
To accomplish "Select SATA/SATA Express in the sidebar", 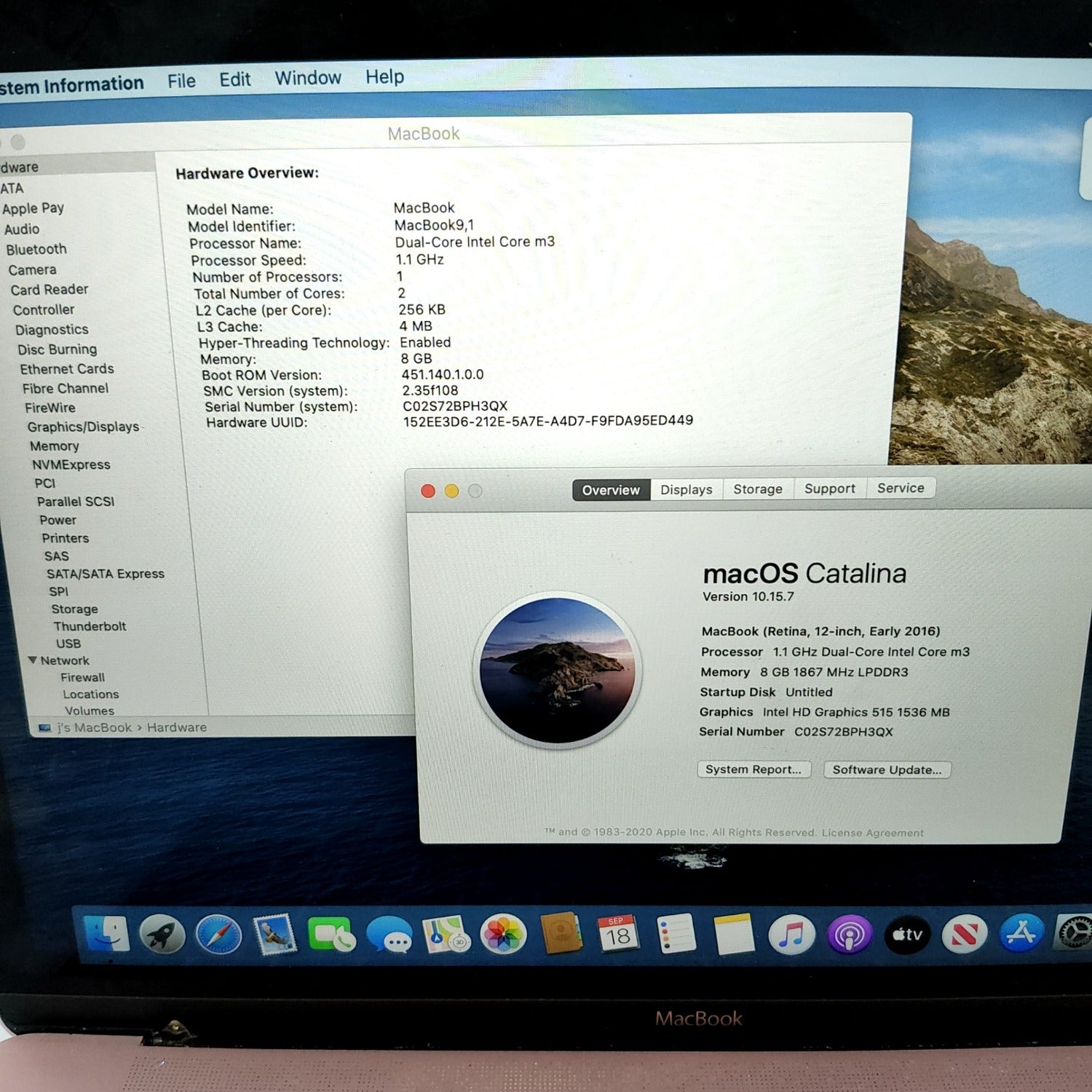I will (106, 574).
